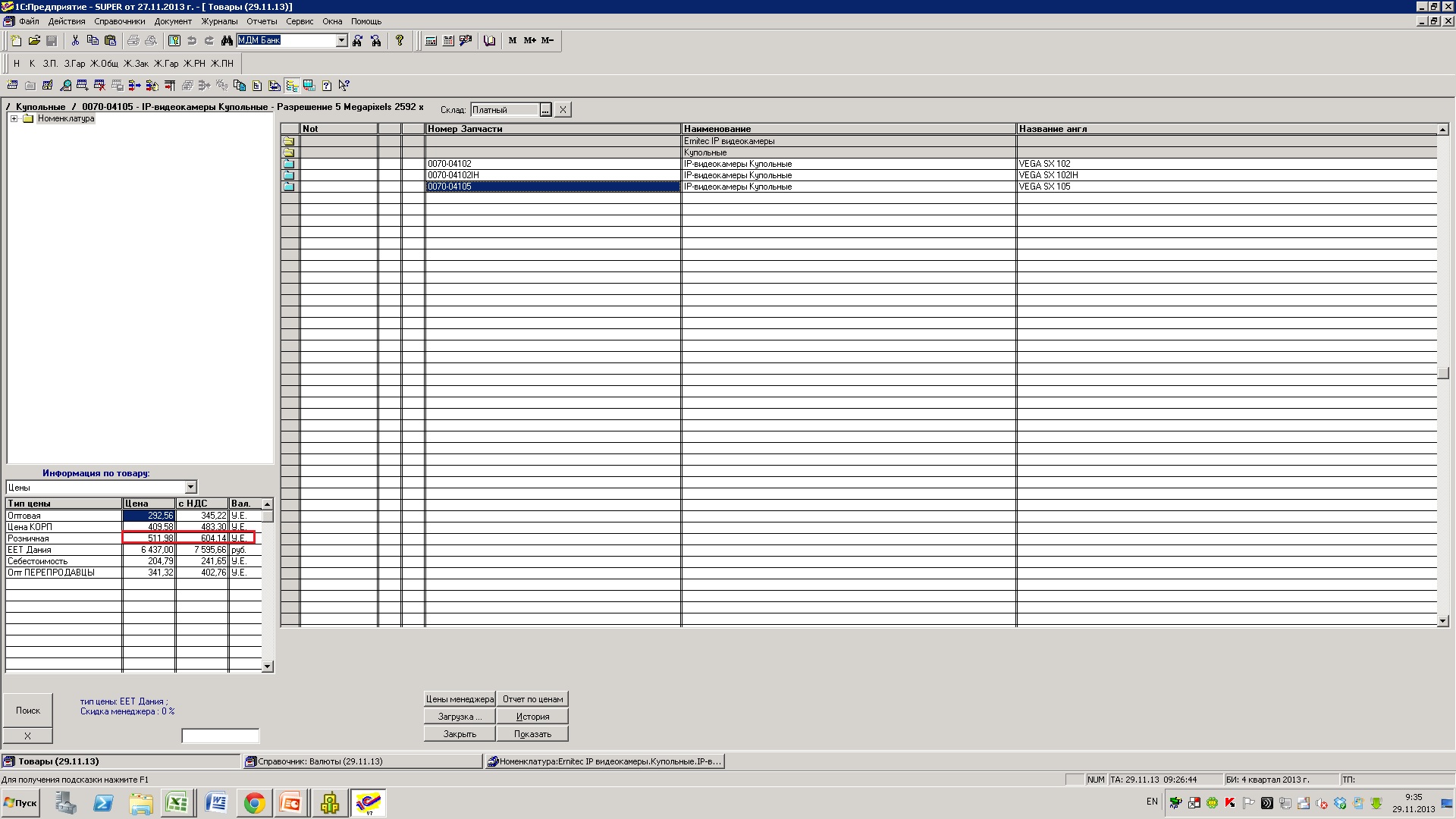The width and height of the screenshot is (1456, 819).
Task: Open the Syntax Assistant book icon
Action: pyautogui.click(x=490, y=41)
